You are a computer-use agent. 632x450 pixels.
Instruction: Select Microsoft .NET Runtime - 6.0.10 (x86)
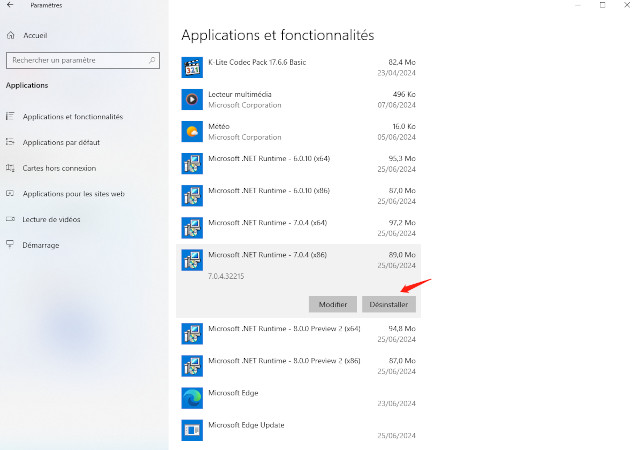point(269,190)
